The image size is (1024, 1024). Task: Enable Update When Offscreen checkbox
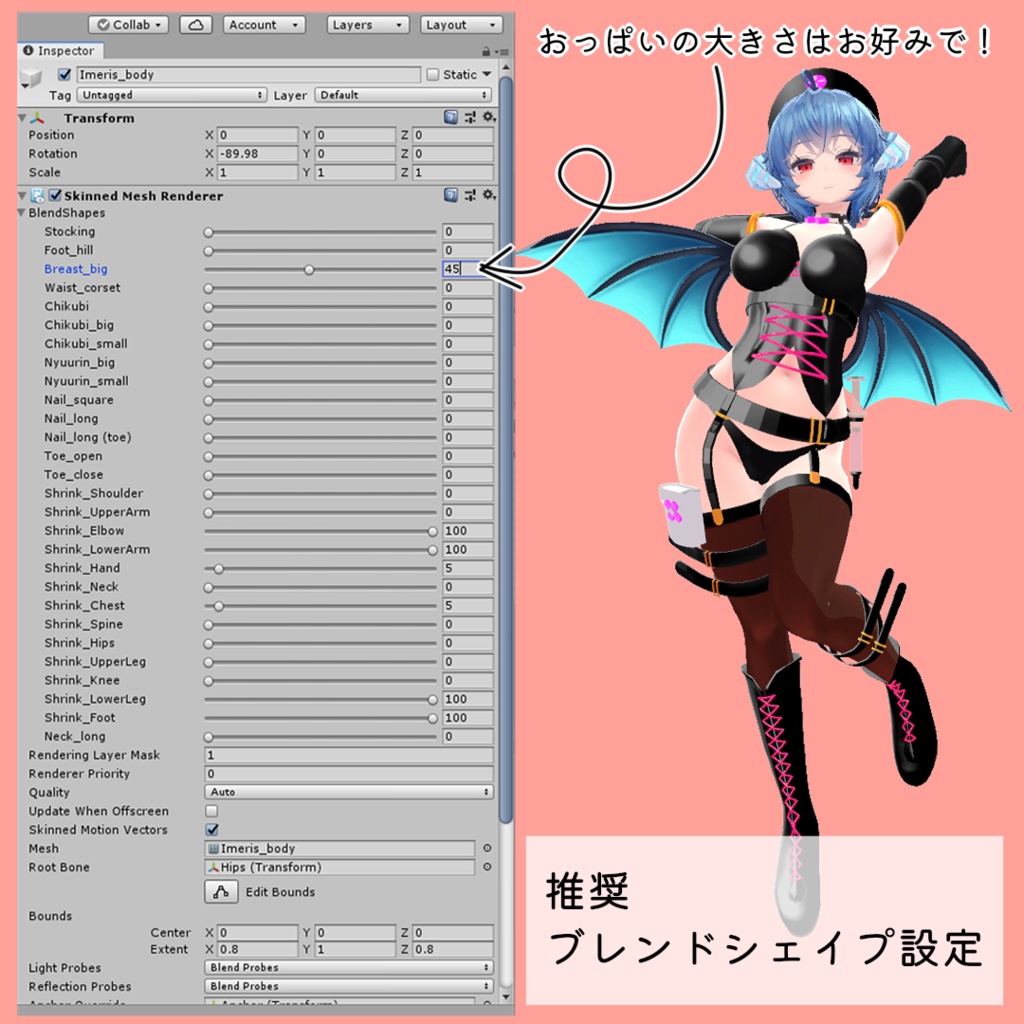point(212,810)
